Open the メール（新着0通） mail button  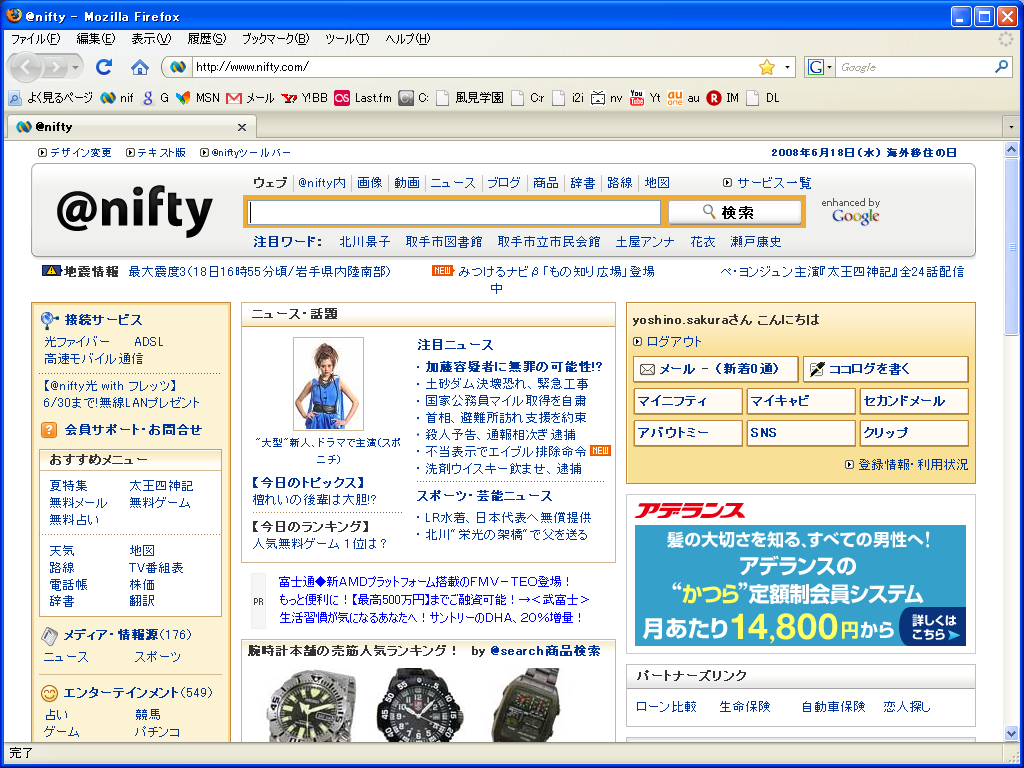pos(716,369)
